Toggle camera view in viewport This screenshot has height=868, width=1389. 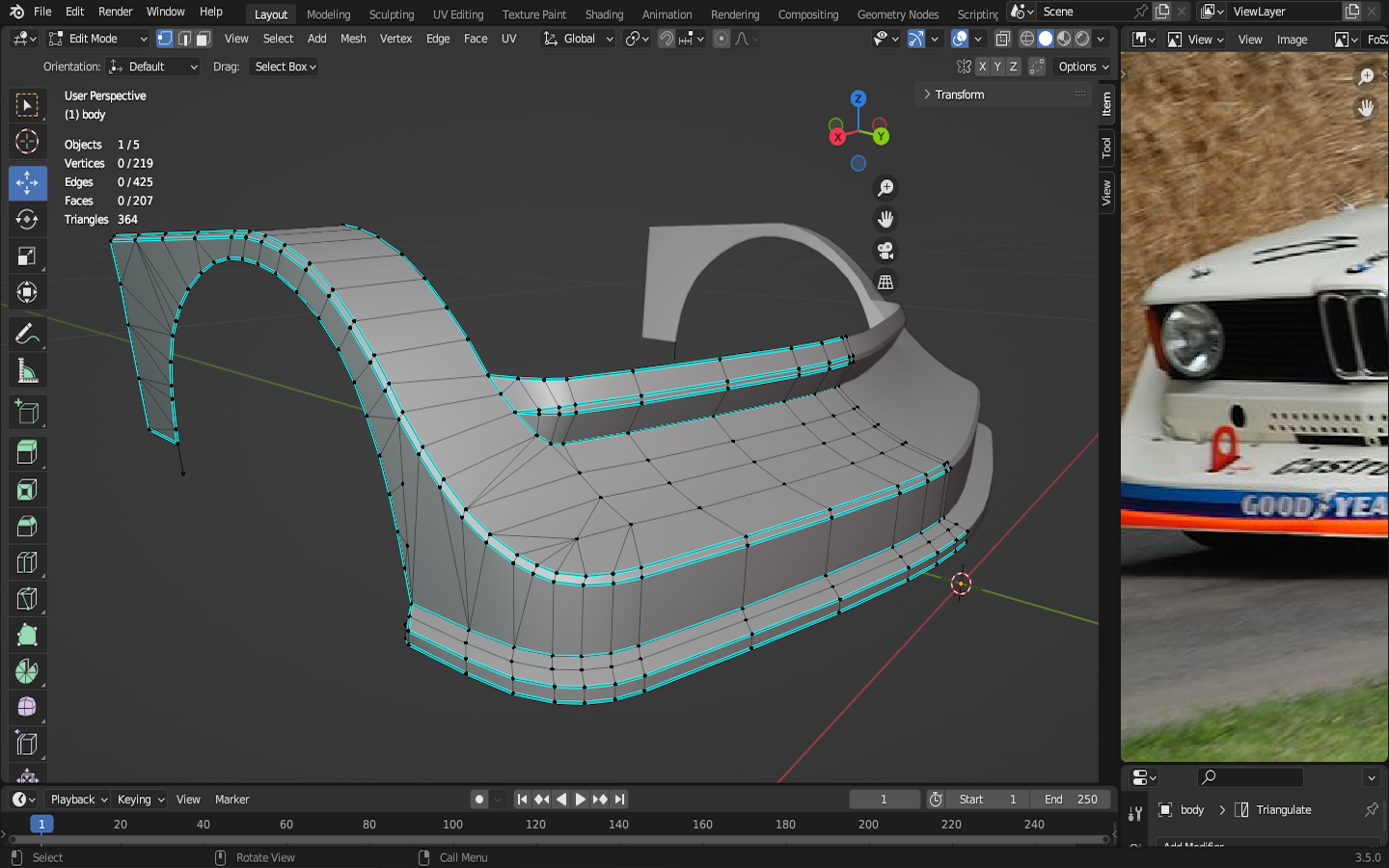(885, 251)
